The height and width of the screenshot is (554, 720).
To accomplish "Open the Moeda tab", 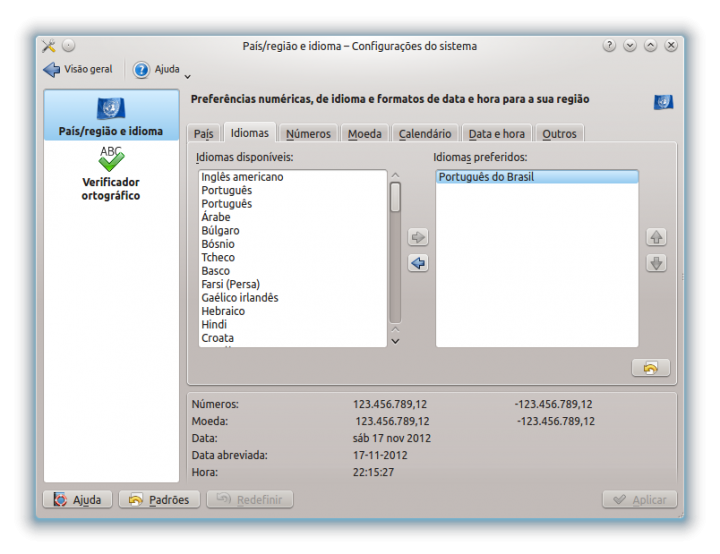I will coord(365,134).
